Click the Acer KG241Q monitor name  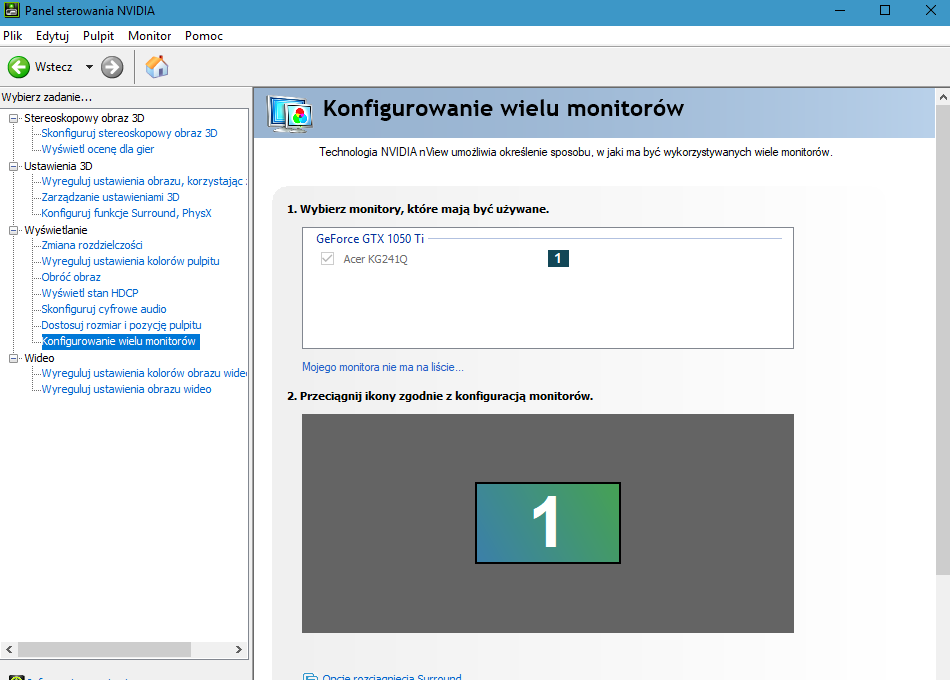point(375,259)
